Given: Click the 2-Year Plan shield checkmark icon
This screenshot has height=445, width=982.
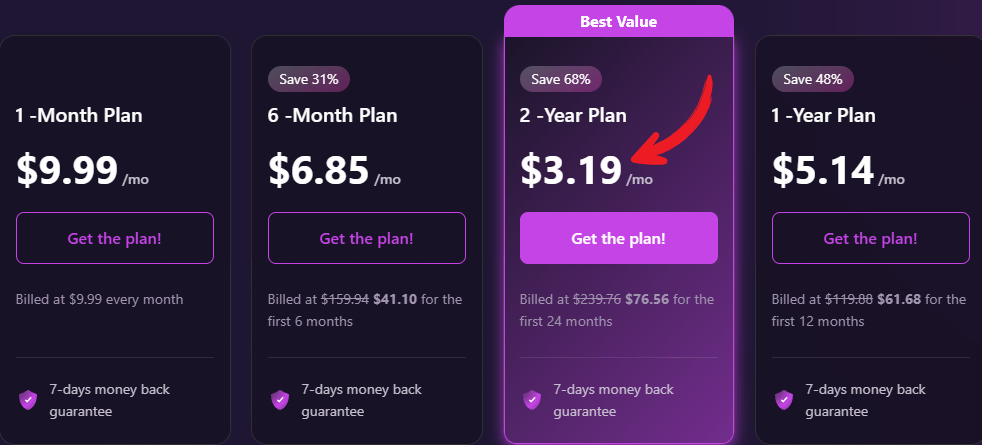Looking at the screenshot, I should click(x=532, y=400).
